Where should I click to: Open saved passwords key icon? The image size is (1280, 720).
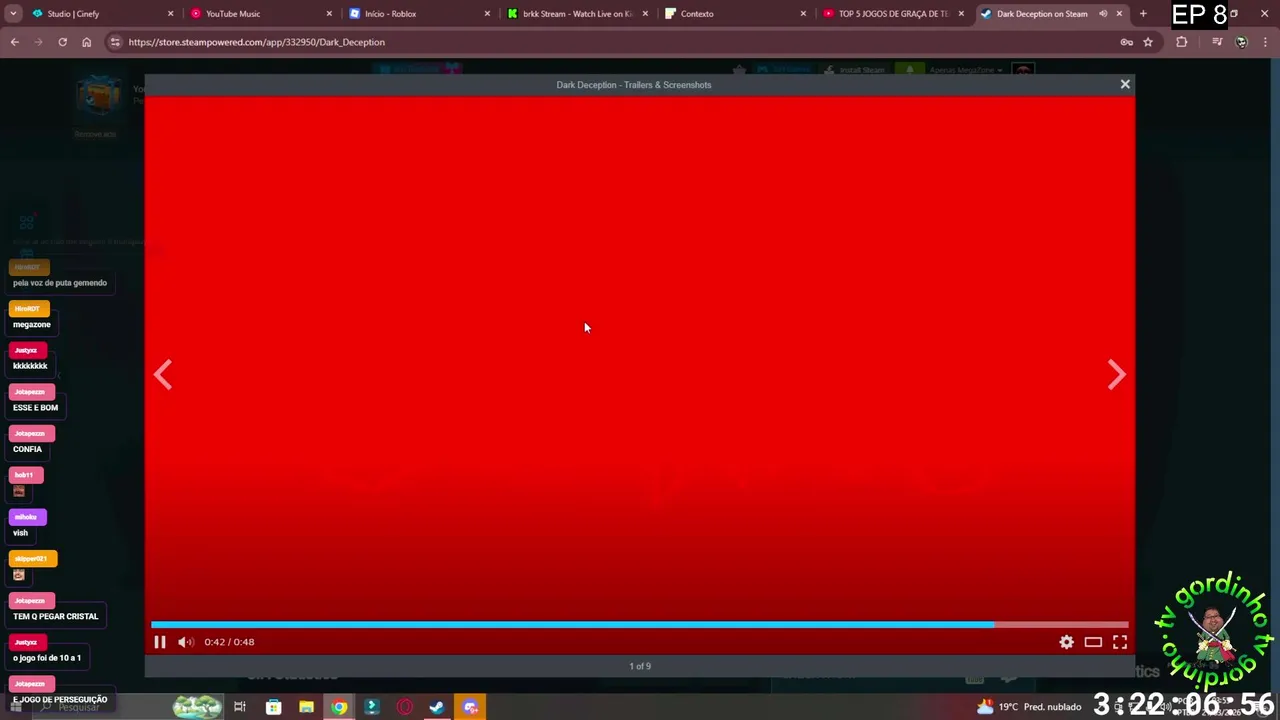[1127, 42]
